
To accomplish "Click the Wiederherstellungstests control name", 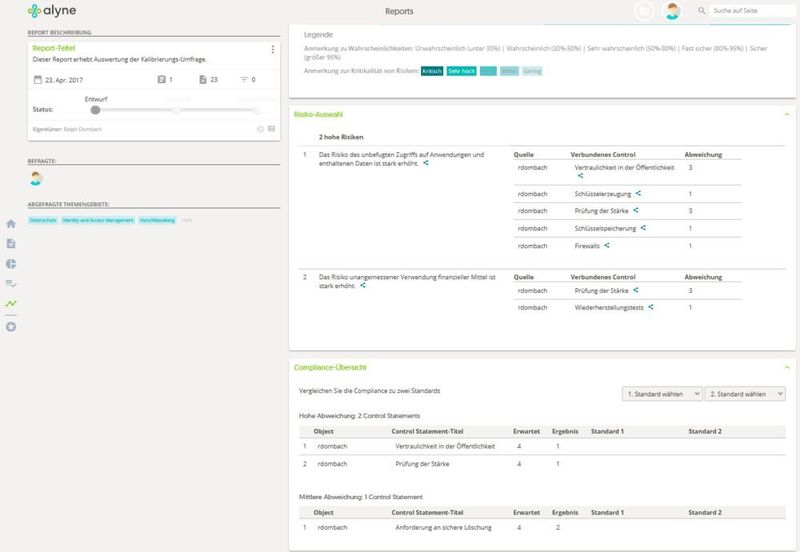I will tap(609, 308).
